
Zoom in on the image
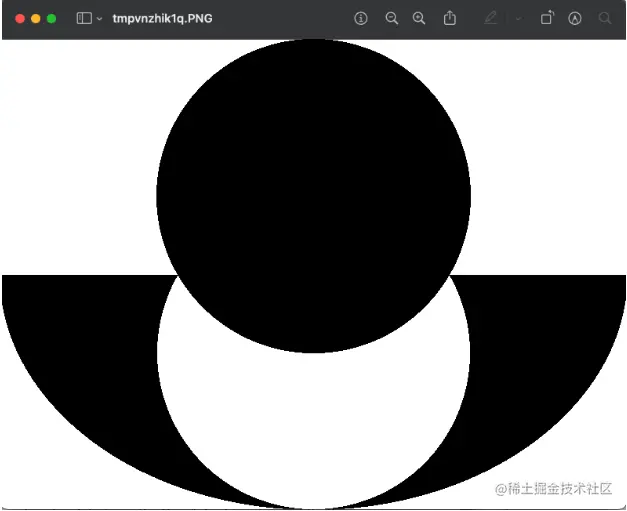point(419,18)
